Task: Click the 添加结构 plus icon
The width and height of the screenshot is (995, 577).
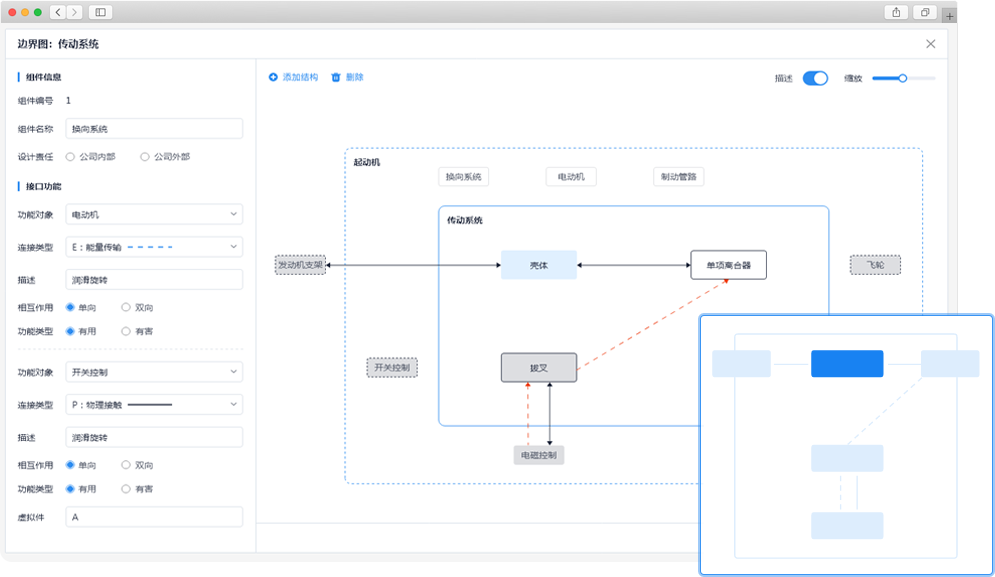Action: click(x=273, y=77)
